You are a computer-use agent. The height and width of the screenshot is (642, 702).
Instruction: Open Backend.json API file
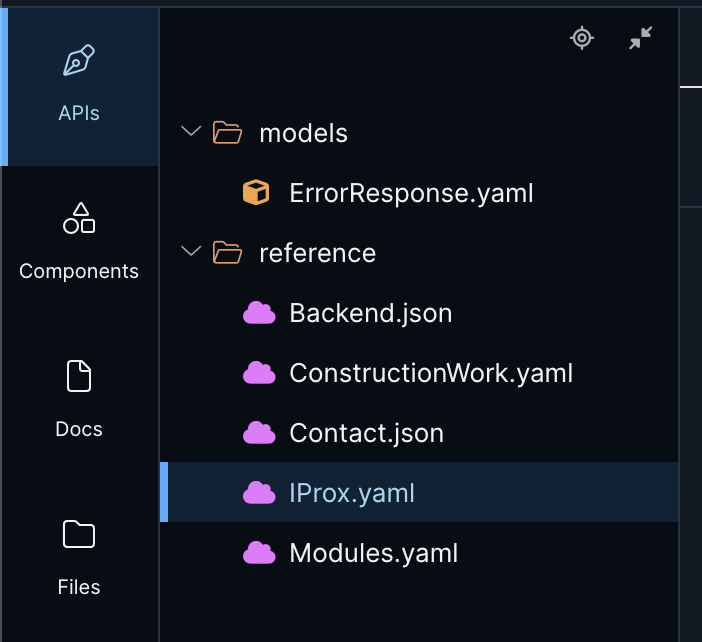tap(370, 313)
